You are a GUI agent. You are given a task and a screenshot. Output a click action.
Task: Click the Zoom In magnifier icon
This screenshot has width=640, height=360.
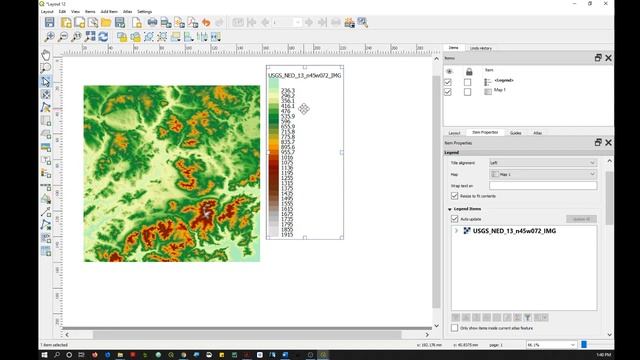coord(49,37)
